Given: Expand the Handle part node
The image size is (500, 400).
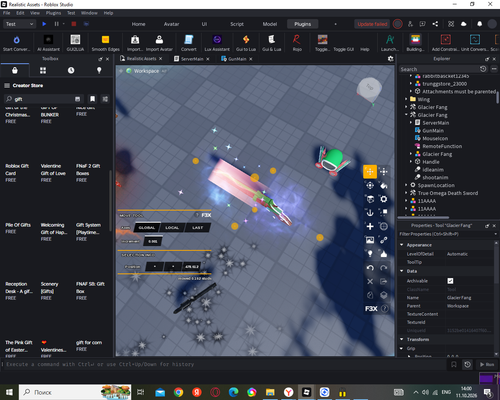Looking at the screenshot, I should coord(411,162).
